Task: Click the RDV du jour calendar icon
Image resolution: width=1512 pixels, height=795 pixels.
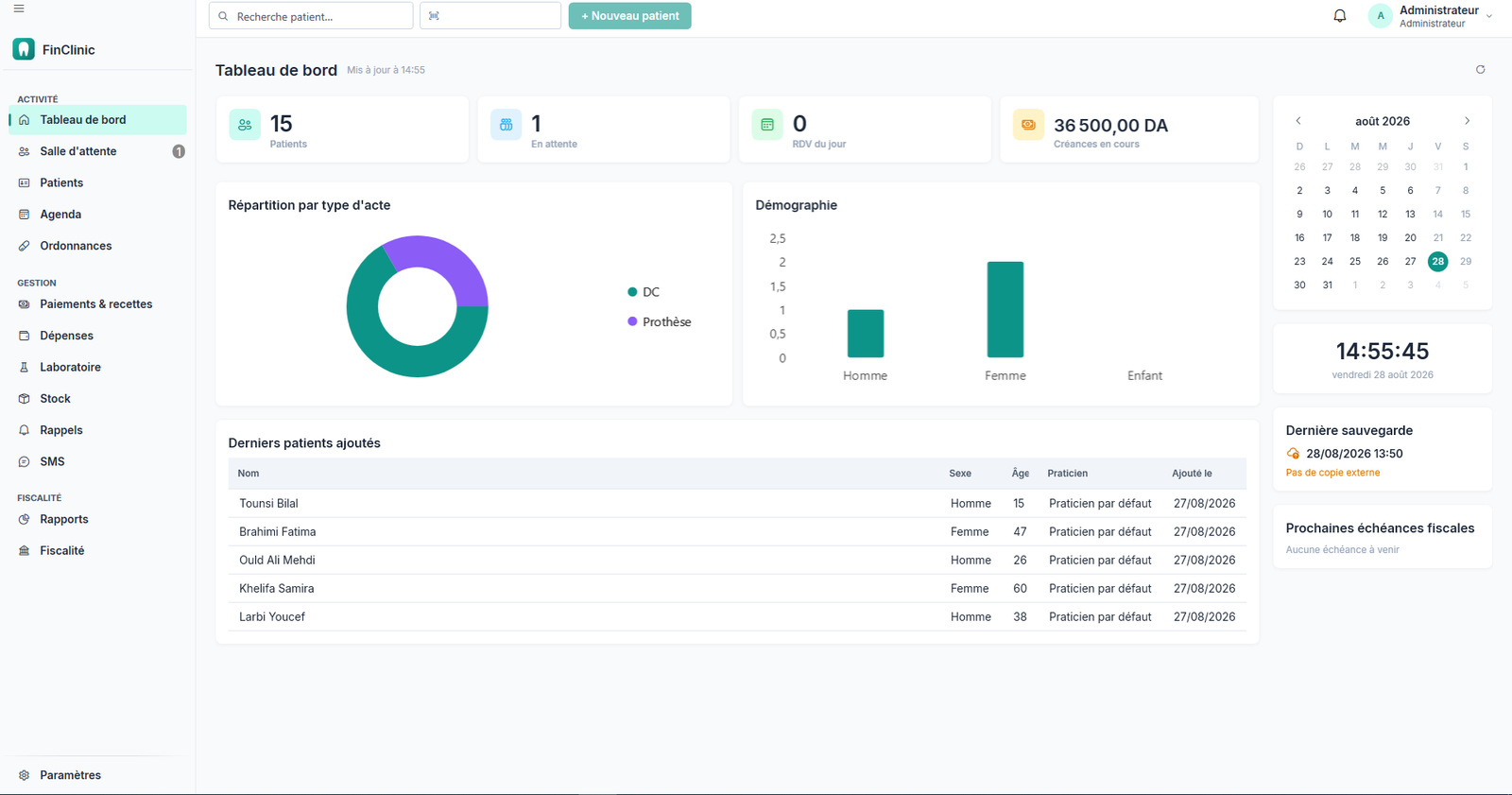Action: pos(767,125)
